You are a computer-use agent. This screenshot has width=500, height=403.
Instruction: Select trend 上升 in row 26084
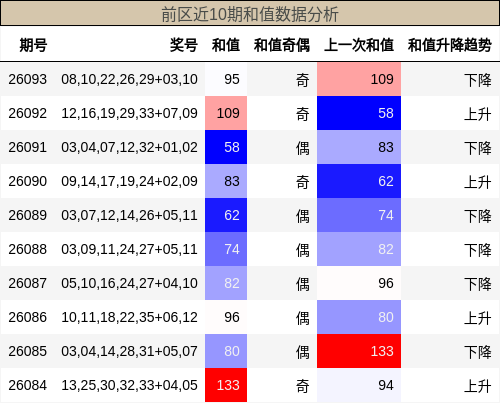[x=478, y=386]
